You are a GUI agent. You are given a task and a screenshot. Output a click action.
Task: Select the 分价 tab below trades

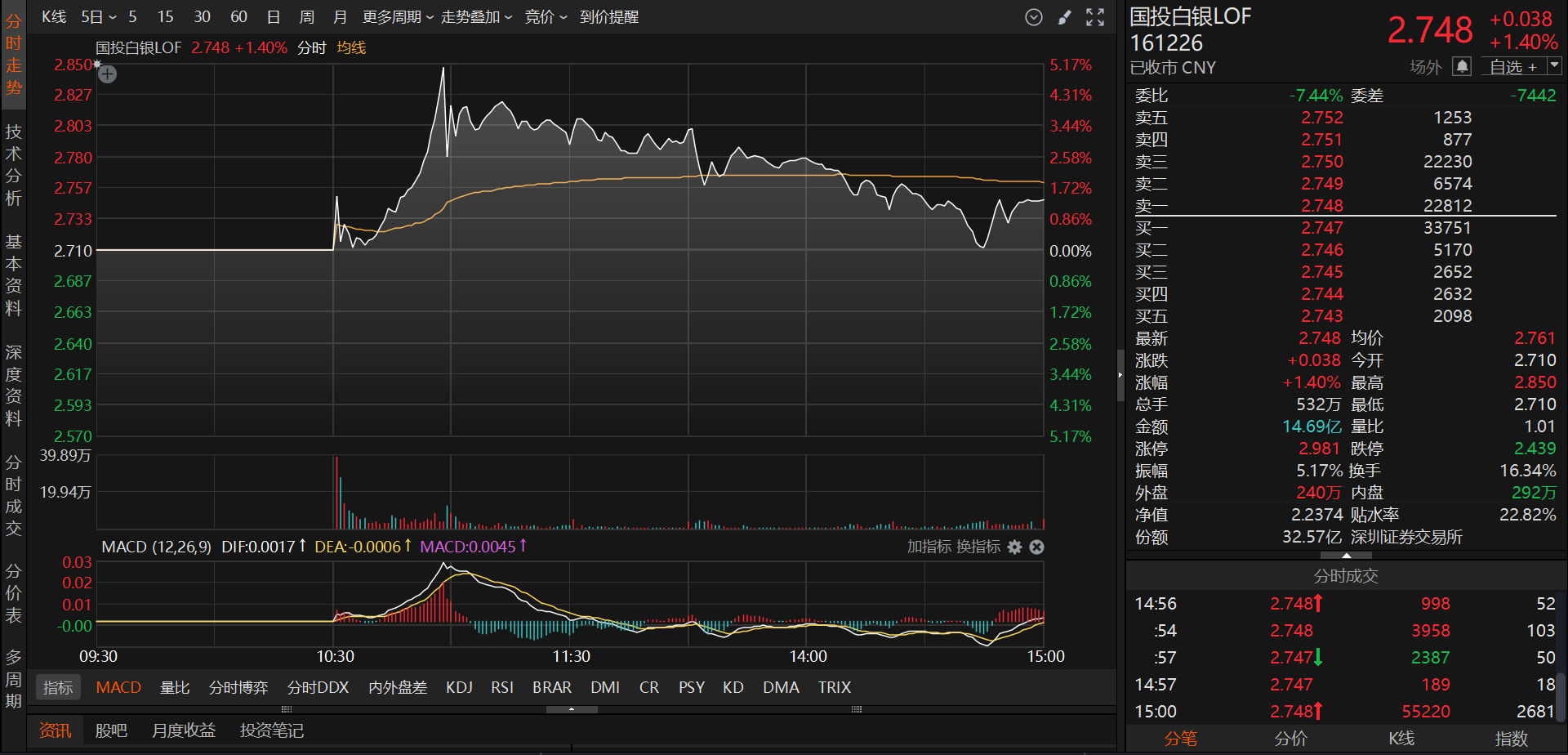point(1290,738)
